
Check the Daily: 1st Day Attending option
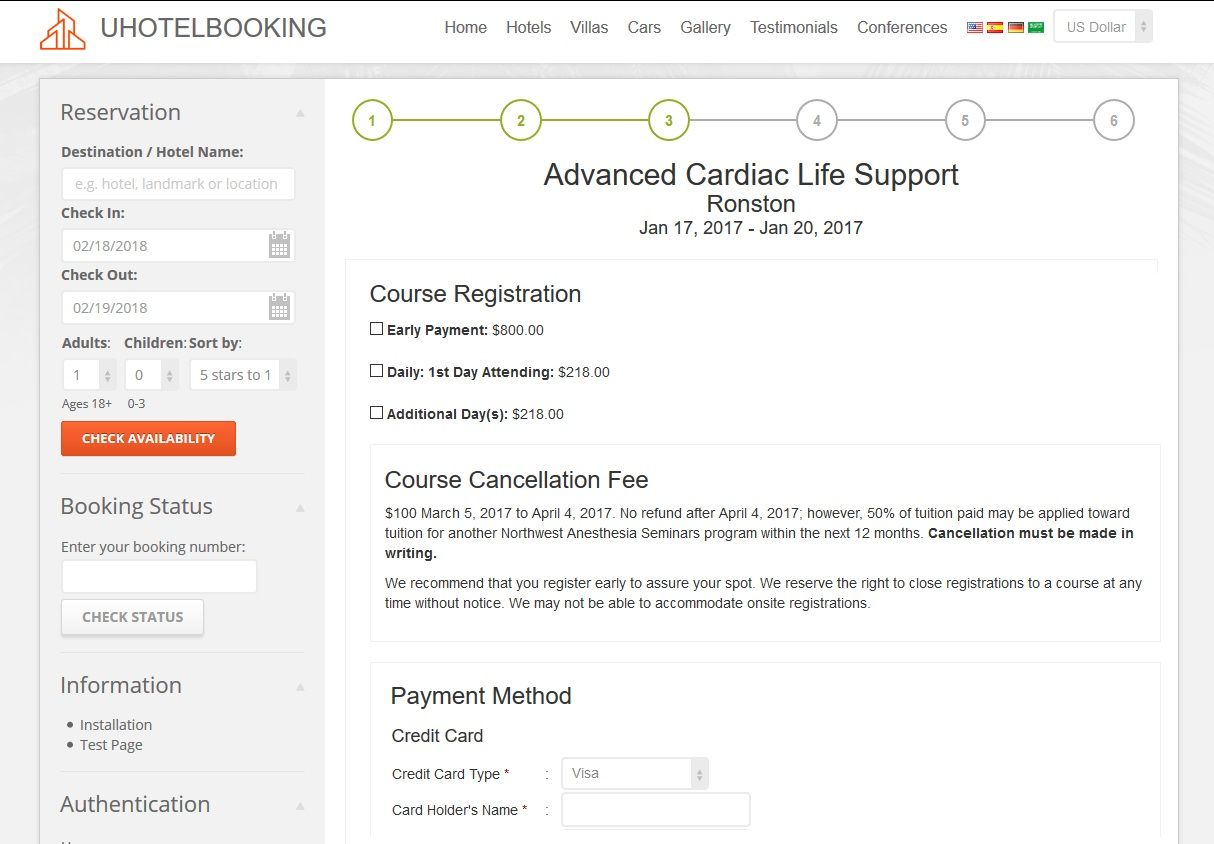(377, 371)
